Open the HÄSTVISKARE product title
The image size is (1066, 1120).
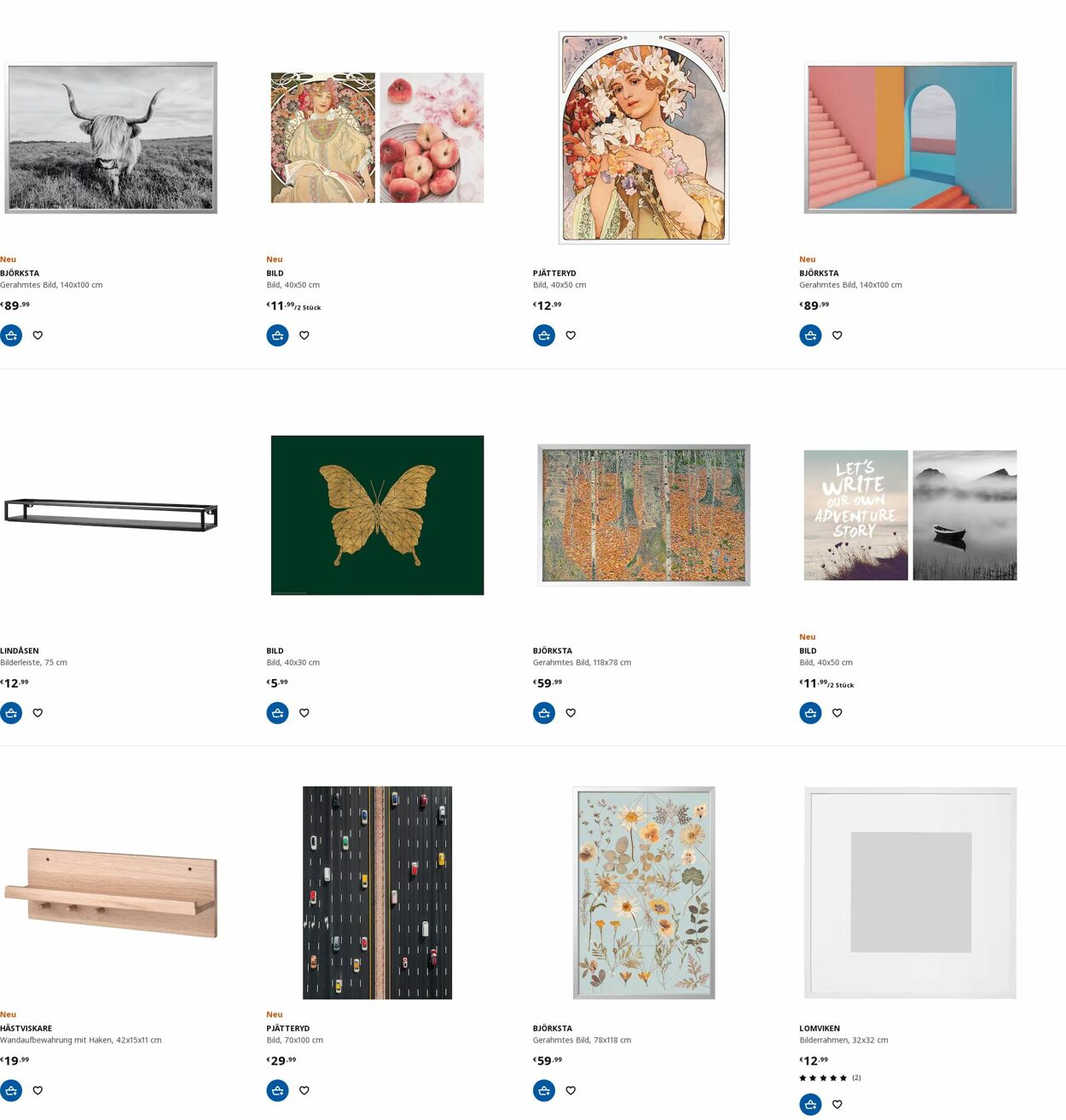(26, 1029)
